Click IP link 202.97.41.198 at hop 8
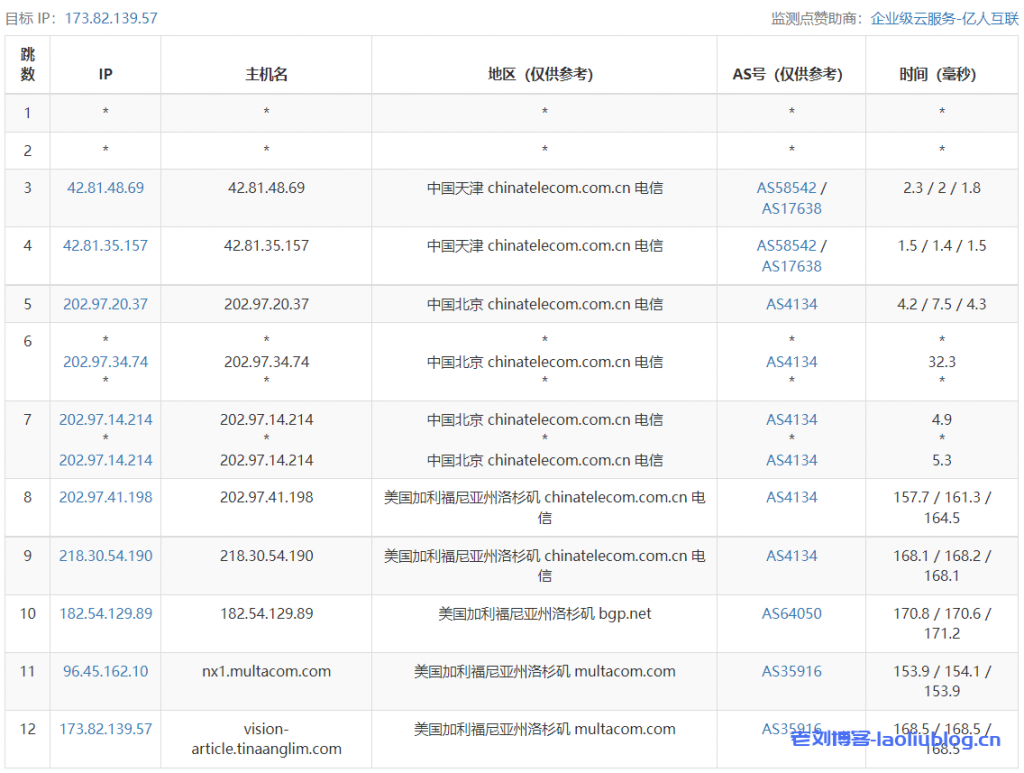 tap(104, 497)
